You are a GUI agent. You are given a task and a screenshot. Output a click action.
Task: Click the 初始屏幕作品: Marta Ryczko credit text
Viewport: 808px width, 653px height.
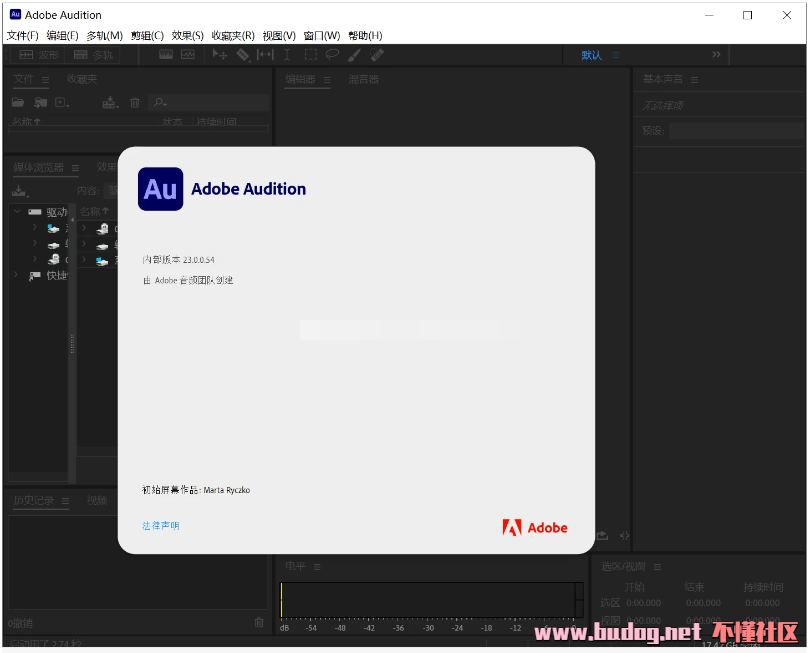(196, 490)
